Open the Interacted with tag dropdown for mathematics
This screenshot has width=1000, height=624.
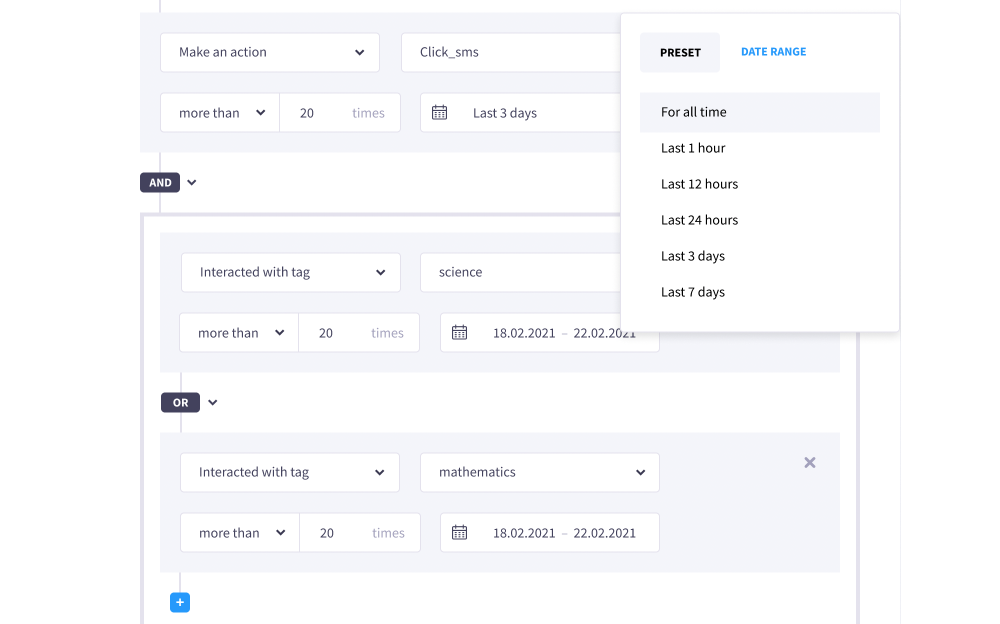click(290, 472)
